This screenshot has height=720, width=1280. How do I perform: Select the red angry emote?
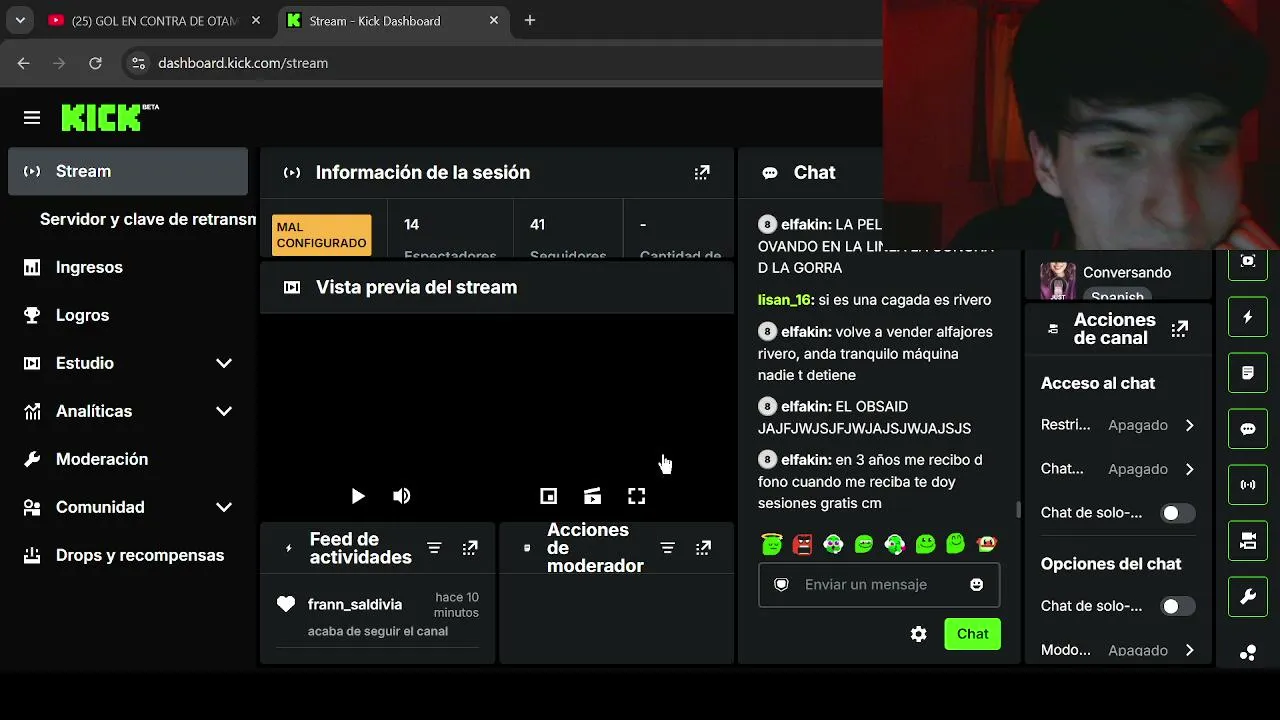(x=802, y=544)
